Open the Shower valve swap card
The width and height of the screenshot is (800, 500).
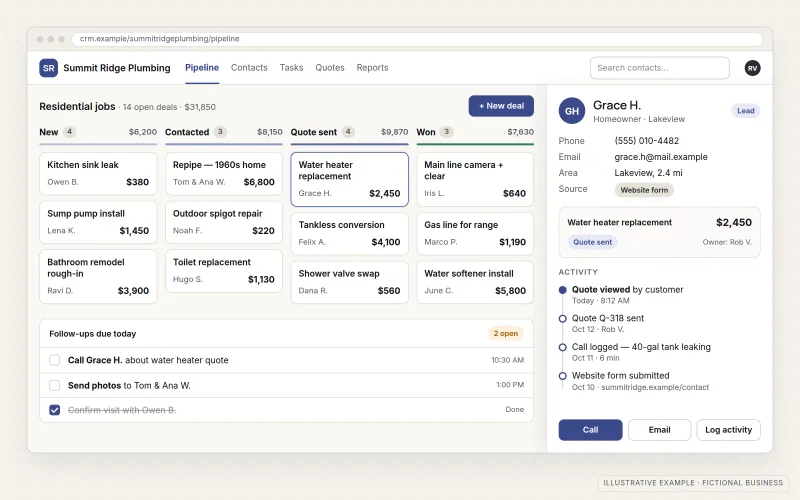[x=349, y=282]
